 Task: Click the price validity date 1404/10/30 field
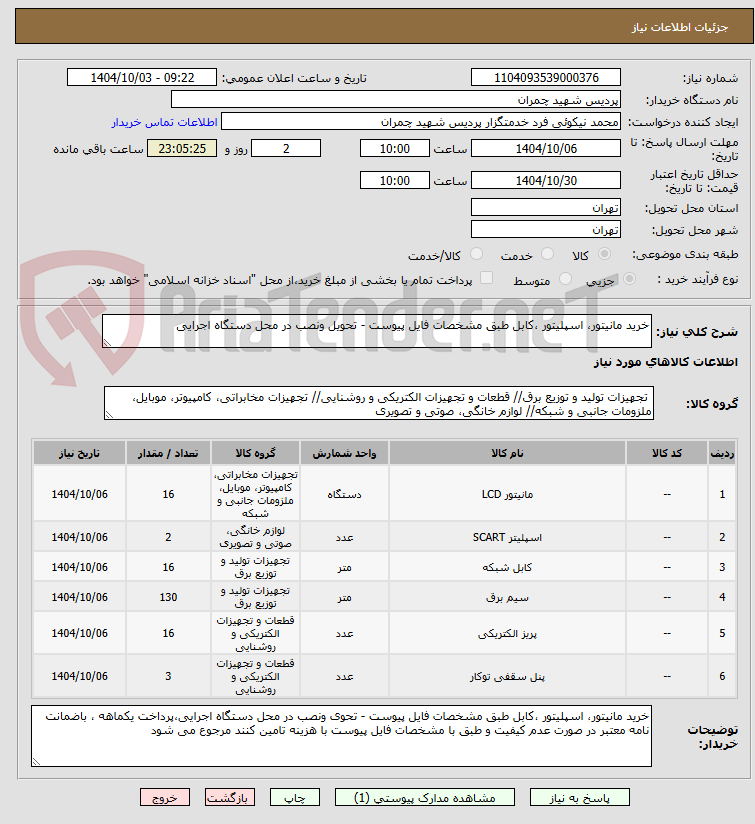point(546,180)
